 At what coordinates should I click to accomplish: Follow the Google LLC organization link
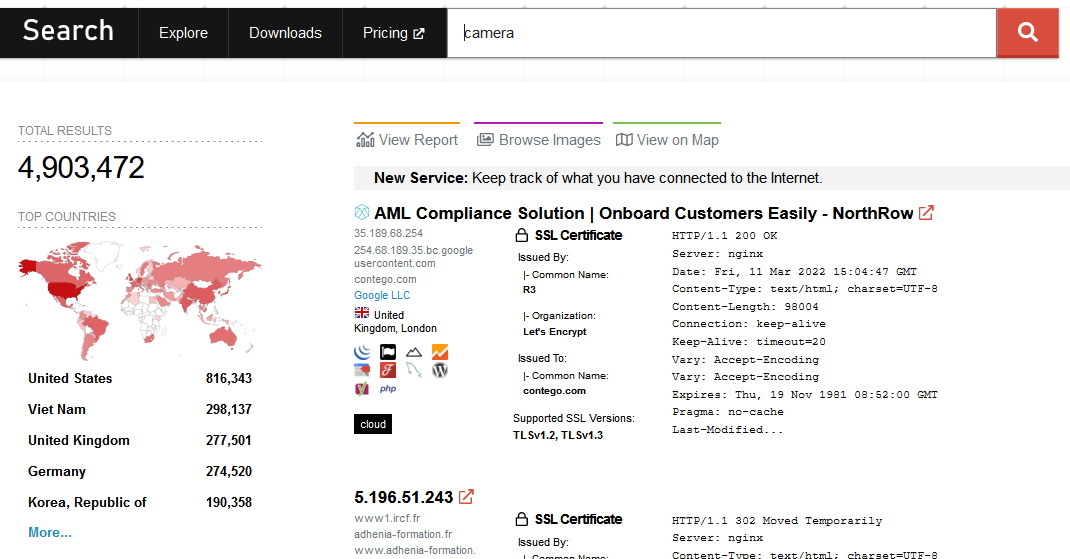(382, 295)
